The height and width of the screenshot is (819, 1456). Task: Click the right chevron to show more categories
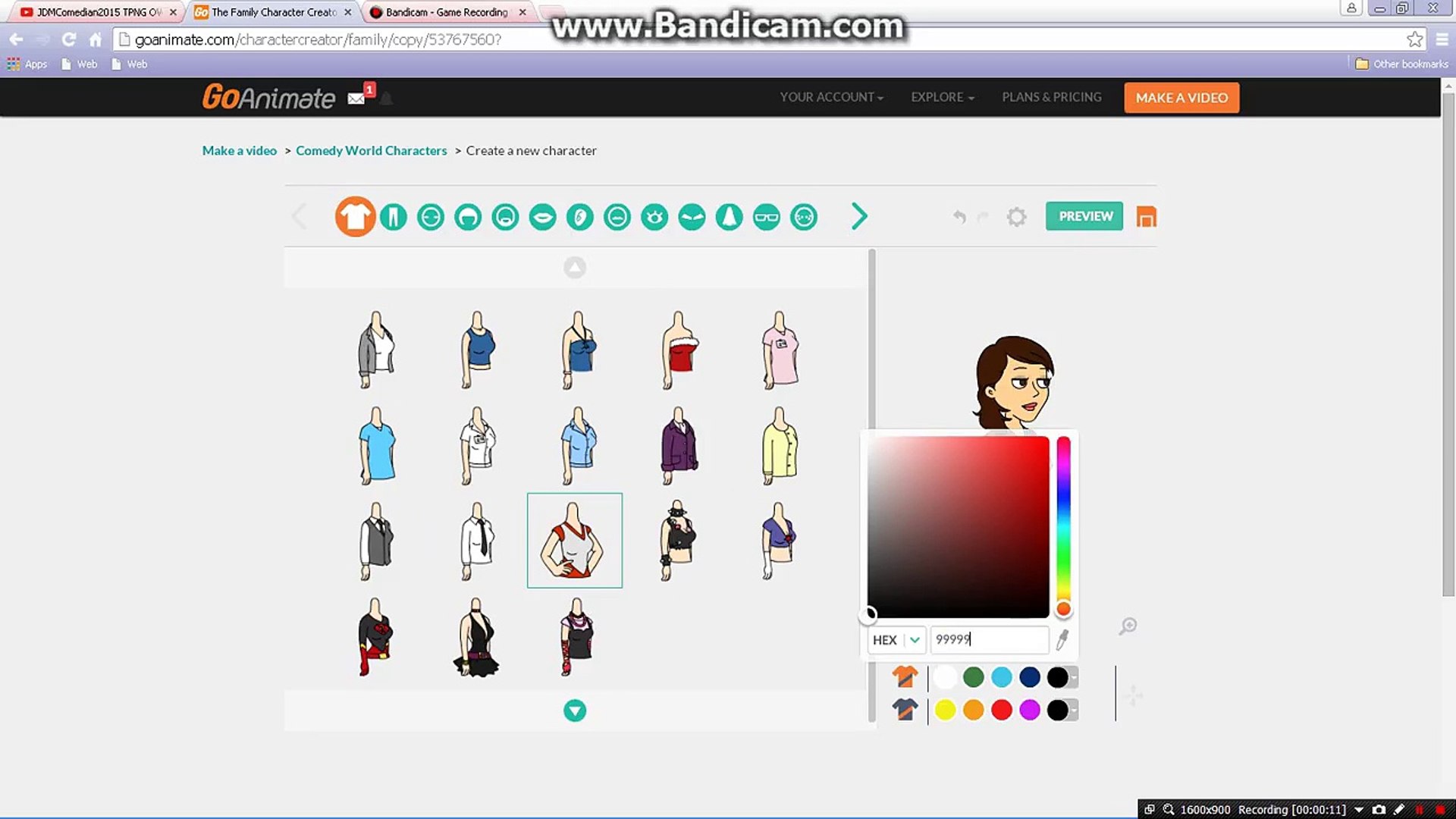point(859,216)
